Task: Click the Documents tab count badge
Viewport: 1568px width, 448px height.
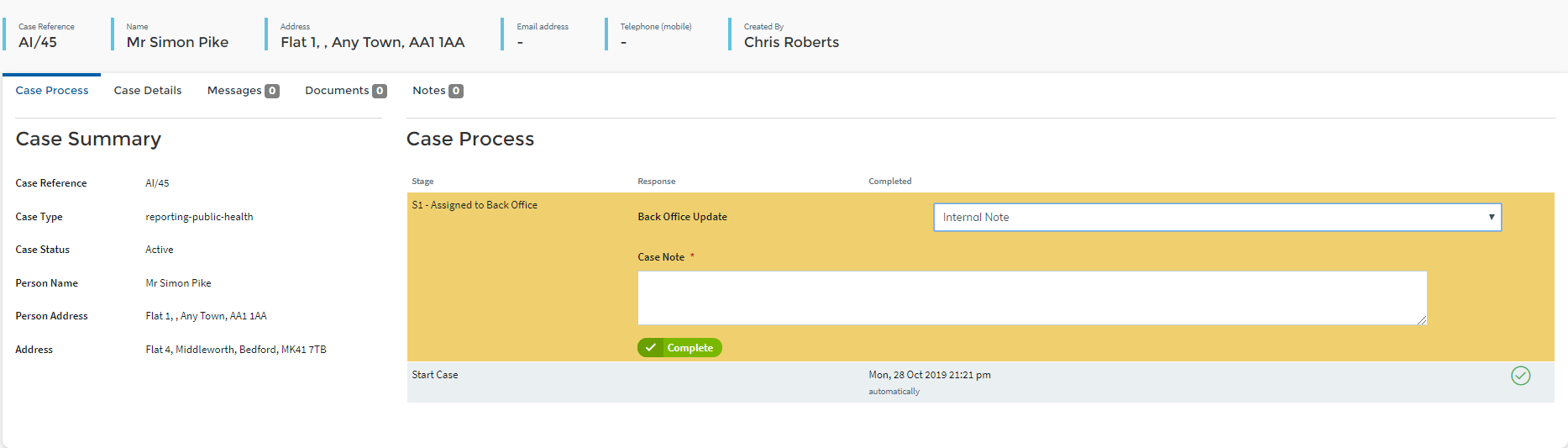Action: coord(380,91)
